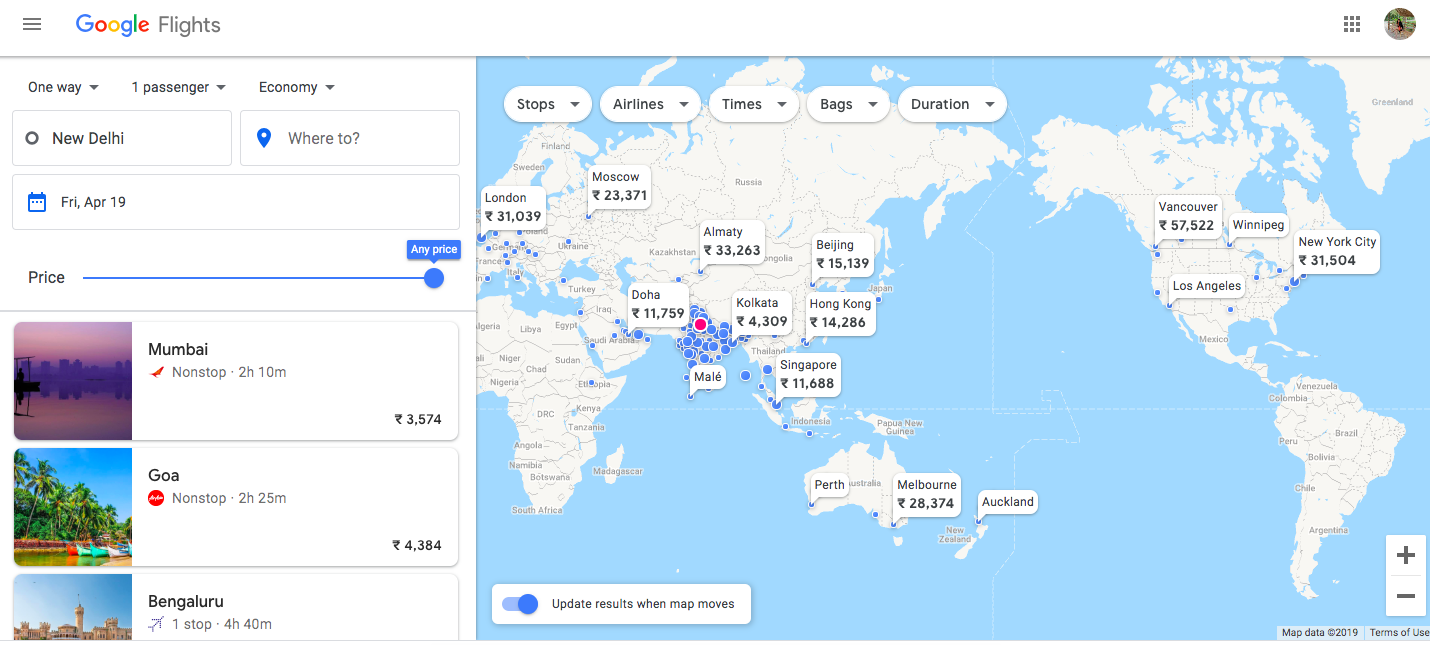Select the Melbourne ₹28,374 map label
Viewport: 1430px width, 645px height.
click(927, 494)
